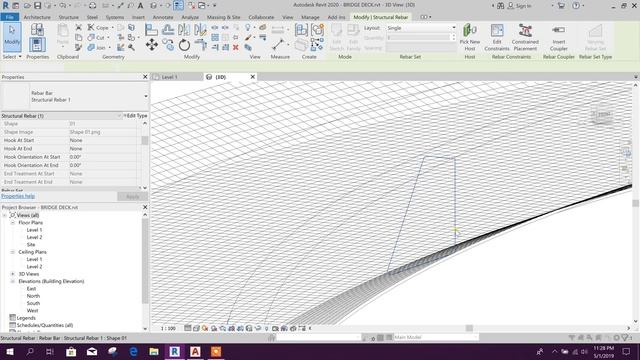
Task: Close the Project Browser panel
Action: point(145,207)
